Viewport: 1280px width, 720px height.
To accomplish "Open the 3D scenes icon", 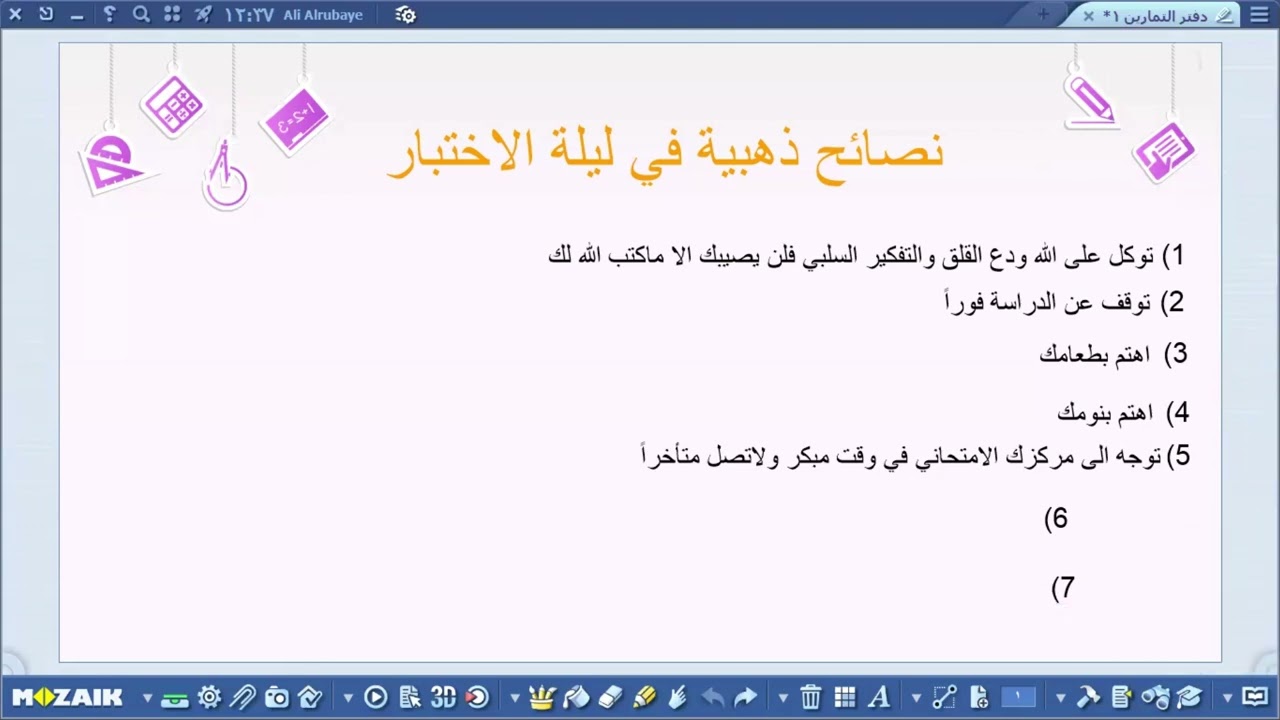I will coord(443,697).
